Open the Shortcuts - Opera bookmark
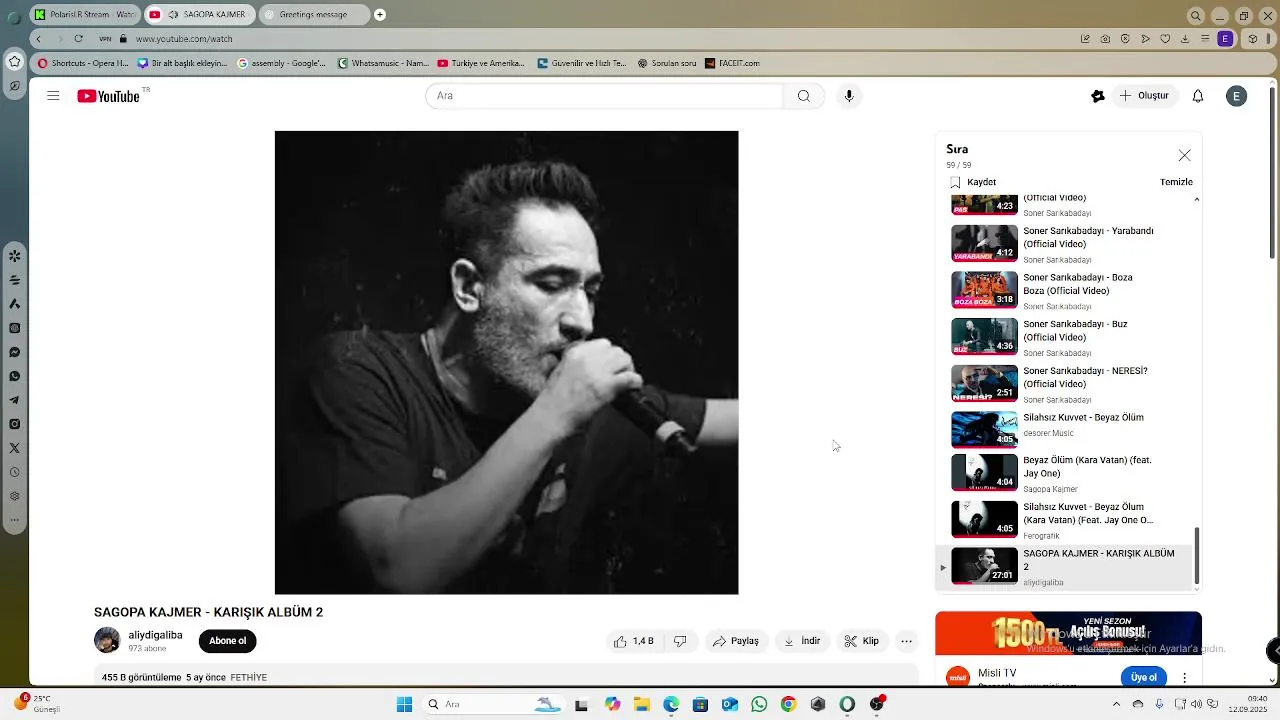This screenshot has height=720, width=1280. coord(83,63)
